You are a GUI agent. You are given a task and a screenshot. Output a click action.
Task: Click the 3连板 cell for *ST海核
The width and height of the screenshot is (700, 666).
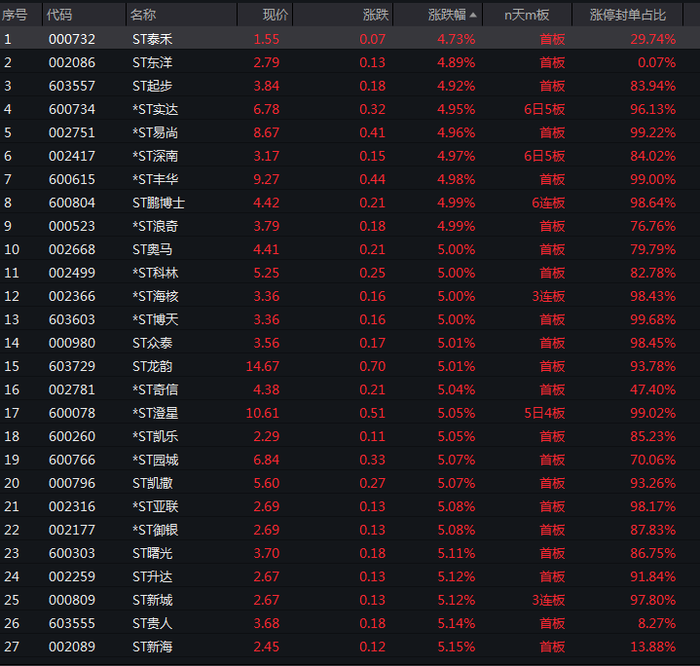click(548, 296)
